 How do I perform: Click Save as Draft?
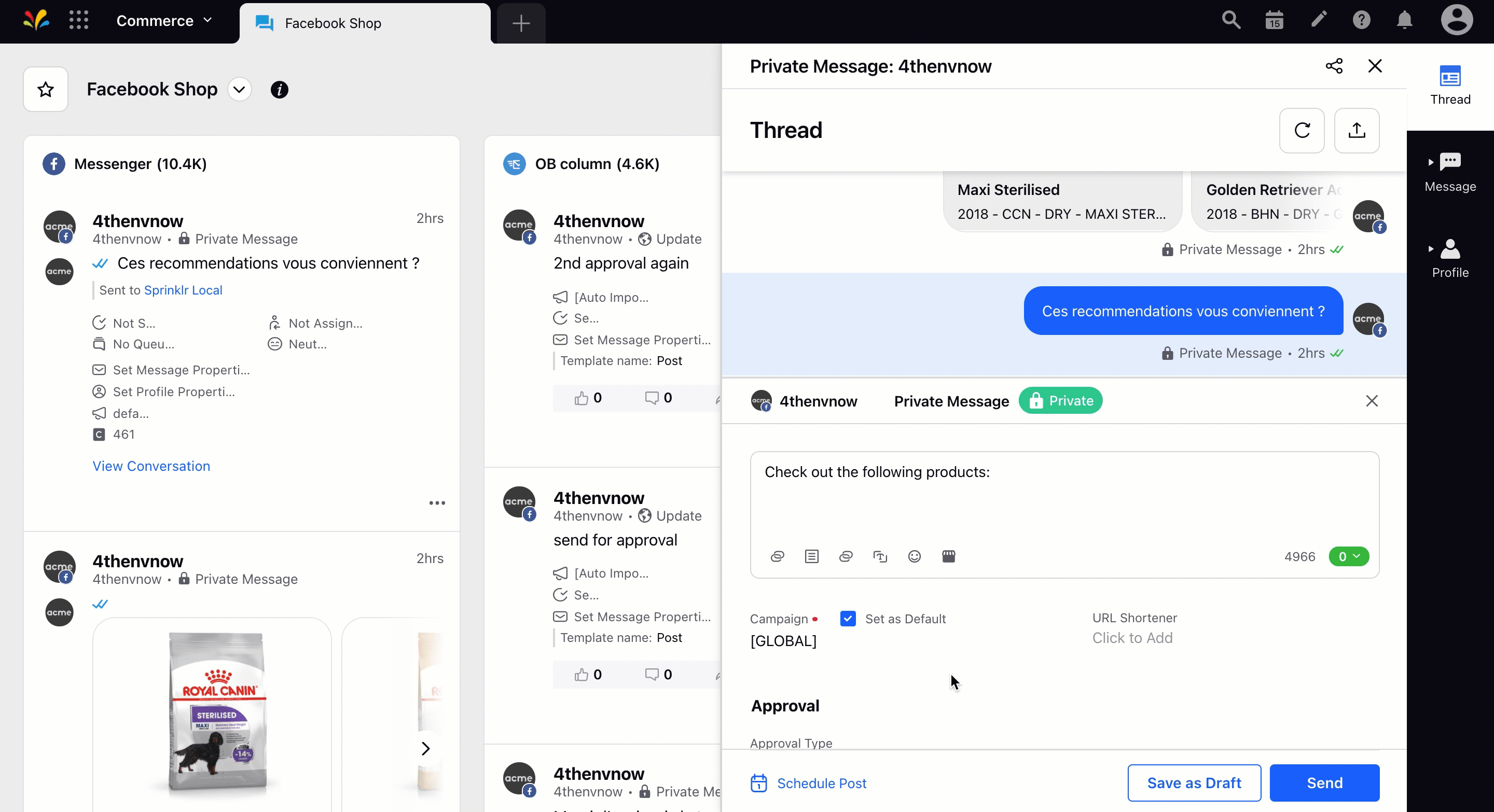[1194, 783]
